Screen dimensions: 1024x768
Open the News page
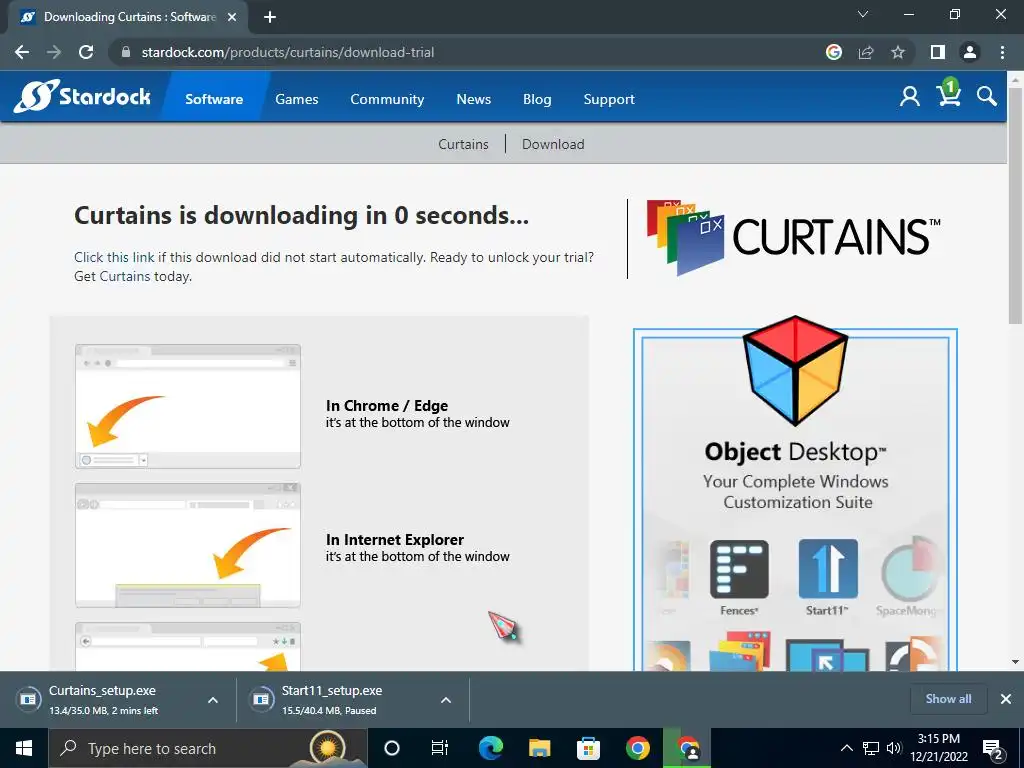click(x=473, y=99)
